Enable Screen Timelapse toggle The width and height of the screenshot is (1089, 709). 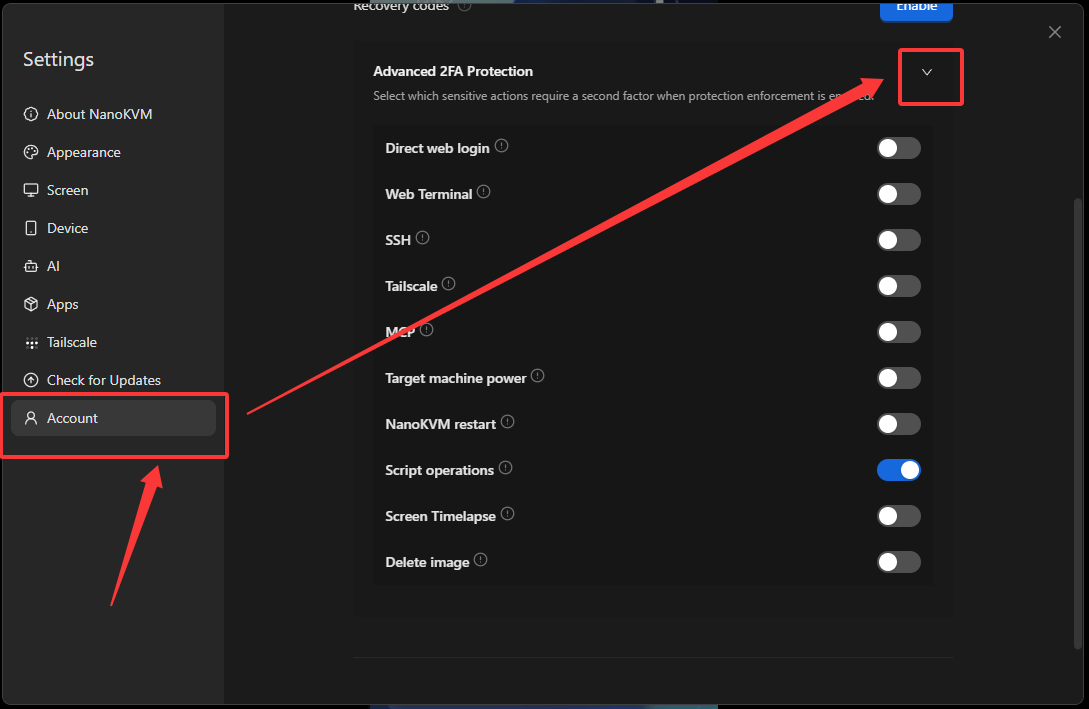pos(899,516)
